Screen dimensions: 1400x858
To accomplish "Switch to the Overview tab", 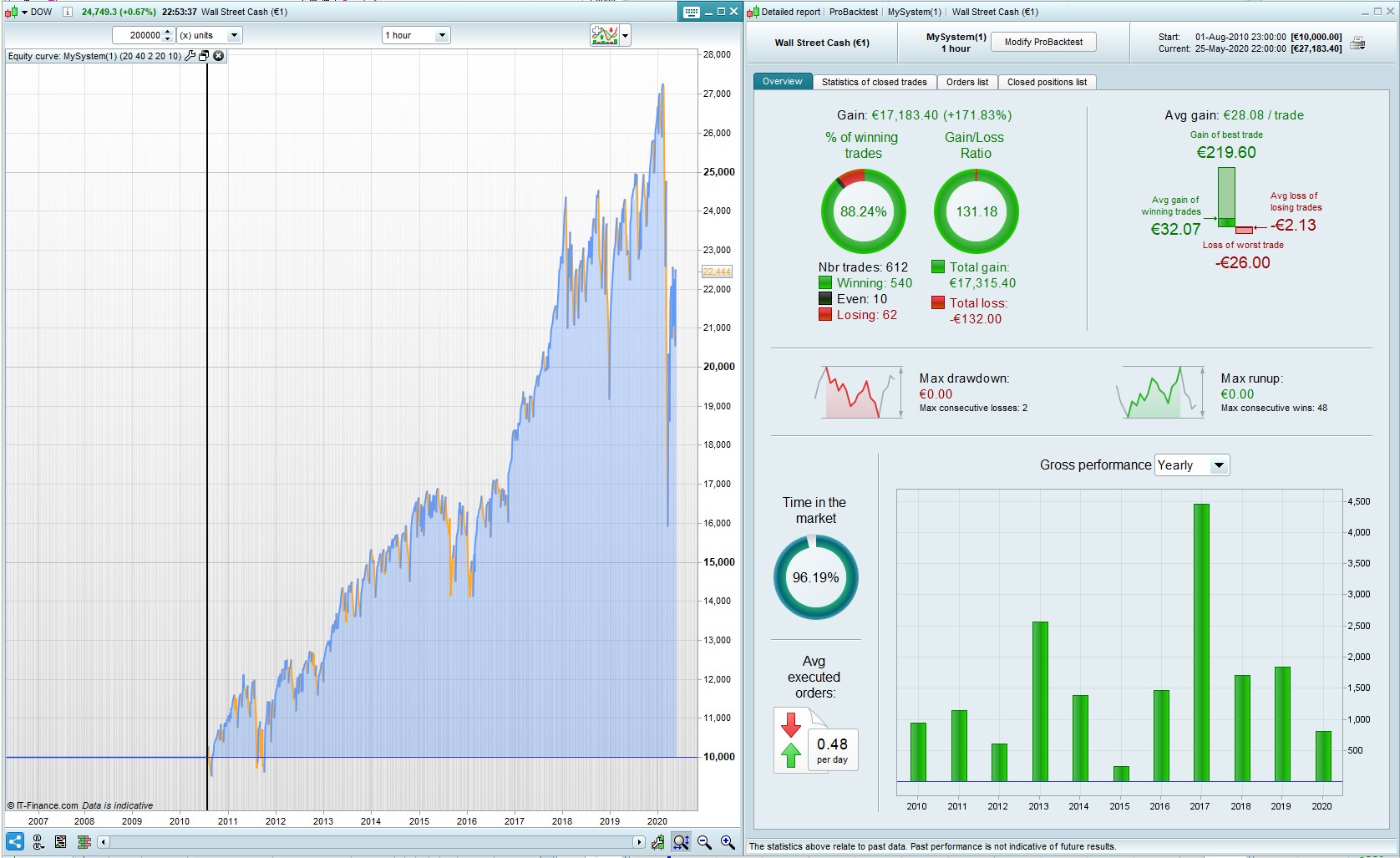I will tap(782, 82).
